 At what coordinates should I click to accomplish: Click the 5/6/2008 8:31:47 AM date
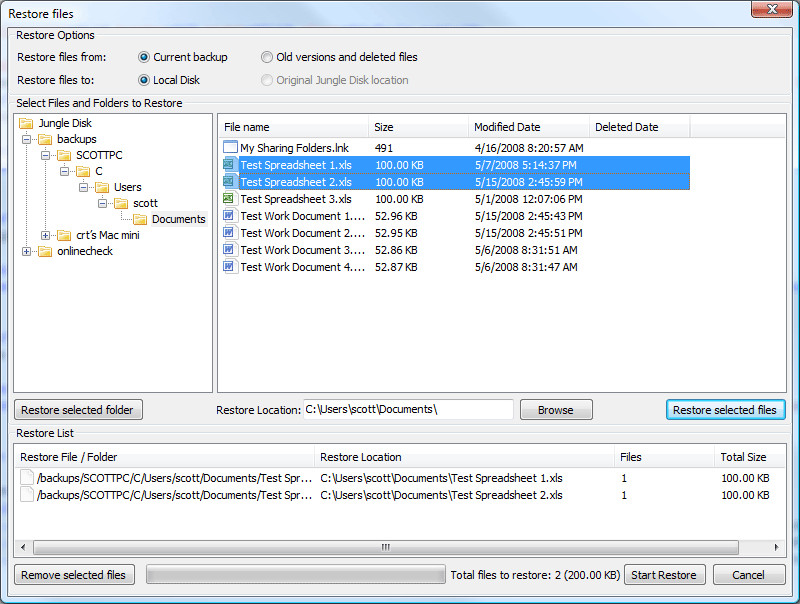[x=526, y=267]
